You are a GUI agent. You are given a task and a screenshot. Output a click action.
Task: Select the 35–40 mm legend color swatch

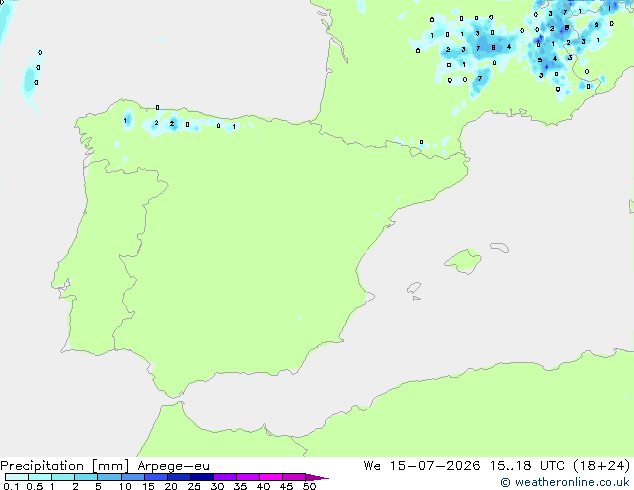(248, 477)
